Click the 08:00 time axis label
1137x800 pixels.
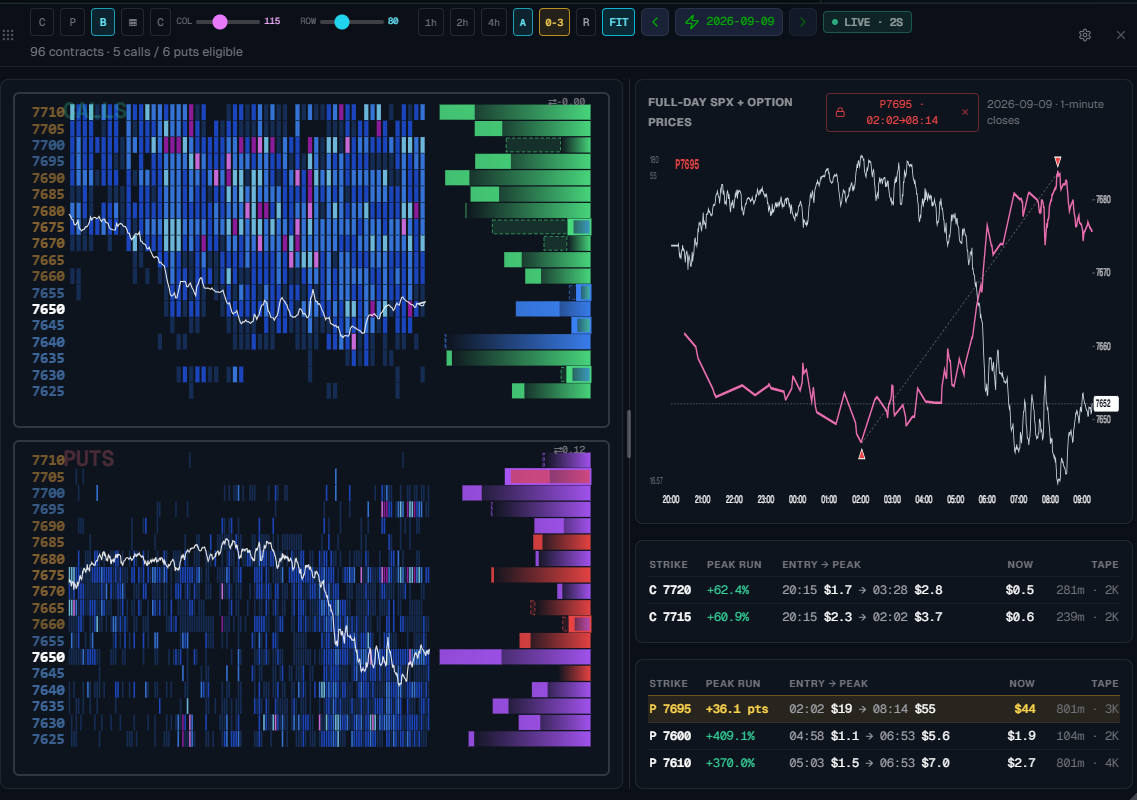point(1050,499)
